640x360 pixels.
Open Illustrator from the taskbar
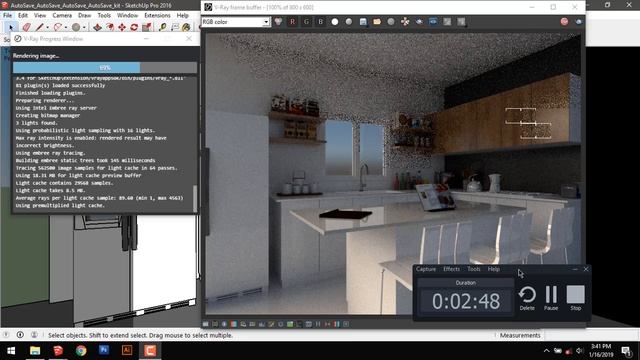[127, 351]
